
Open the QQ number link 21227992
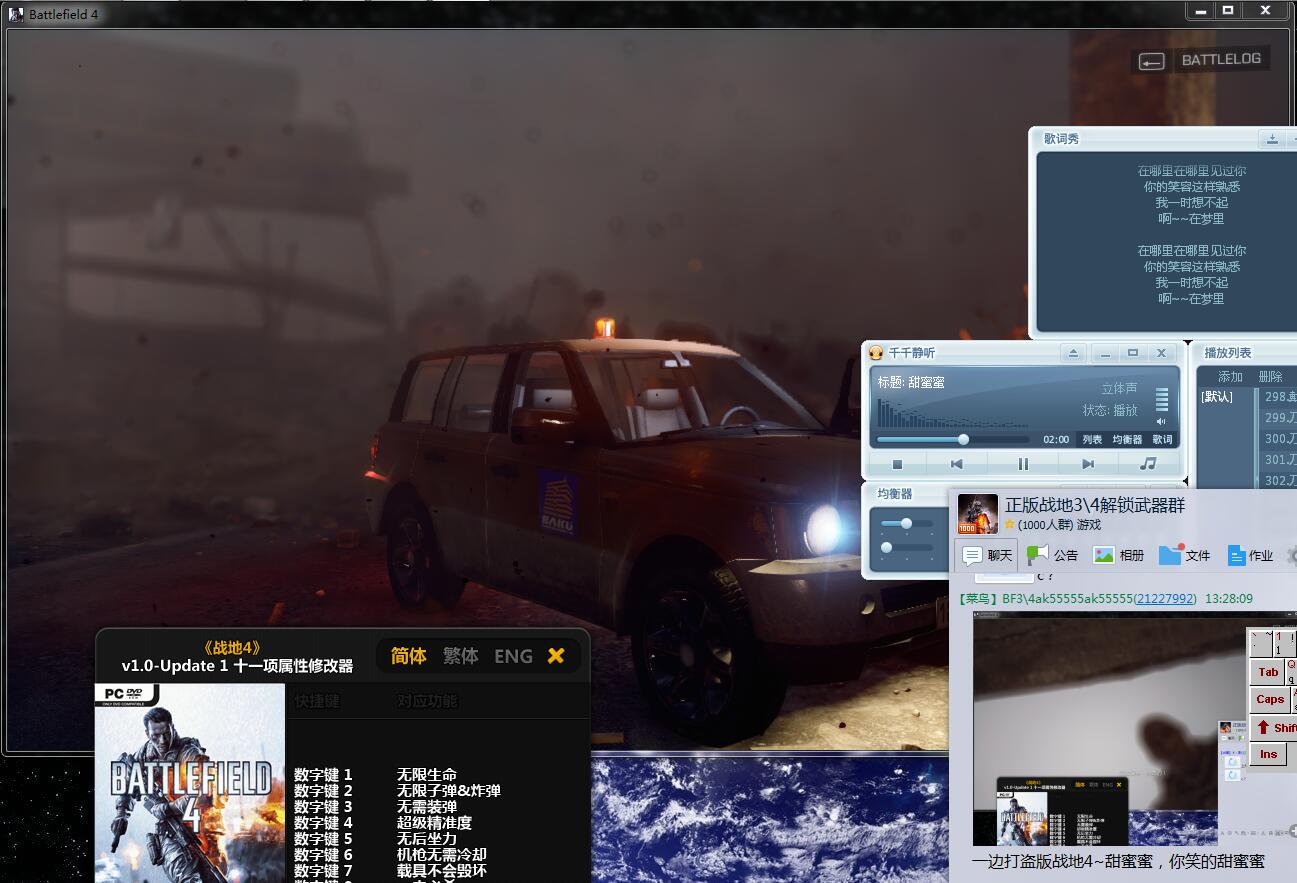click(1165, 598)
